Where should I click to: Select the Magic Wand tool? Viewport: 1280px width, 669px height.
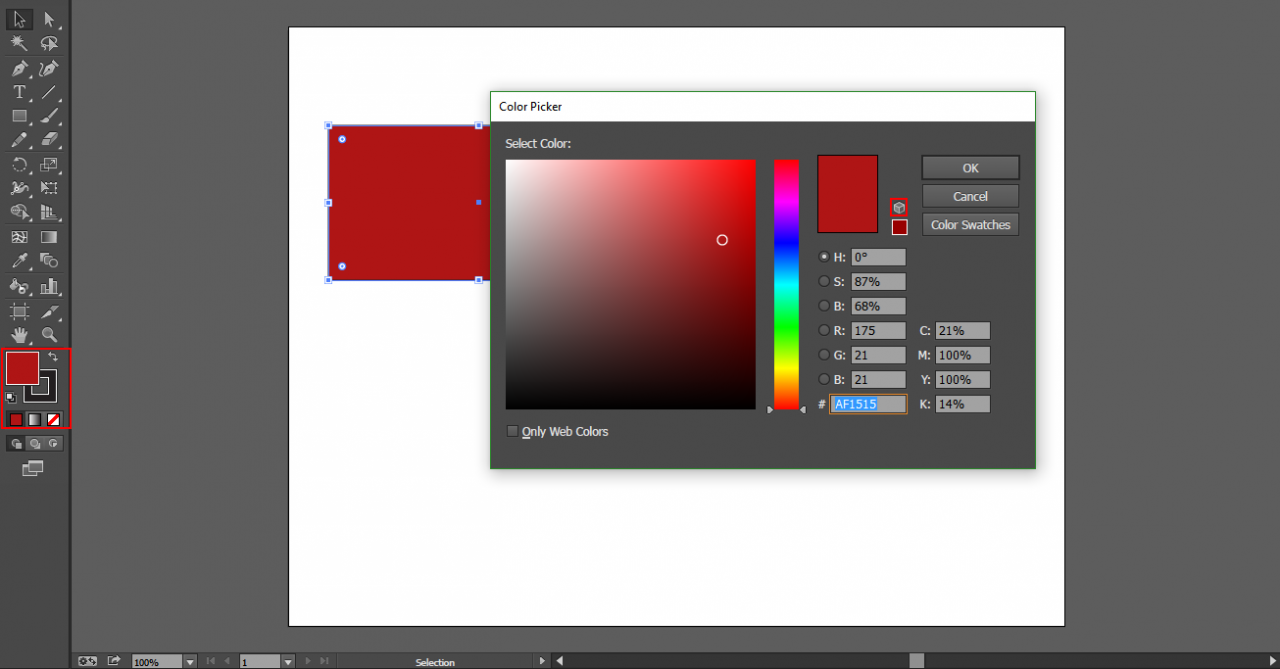tap(19, 43)
